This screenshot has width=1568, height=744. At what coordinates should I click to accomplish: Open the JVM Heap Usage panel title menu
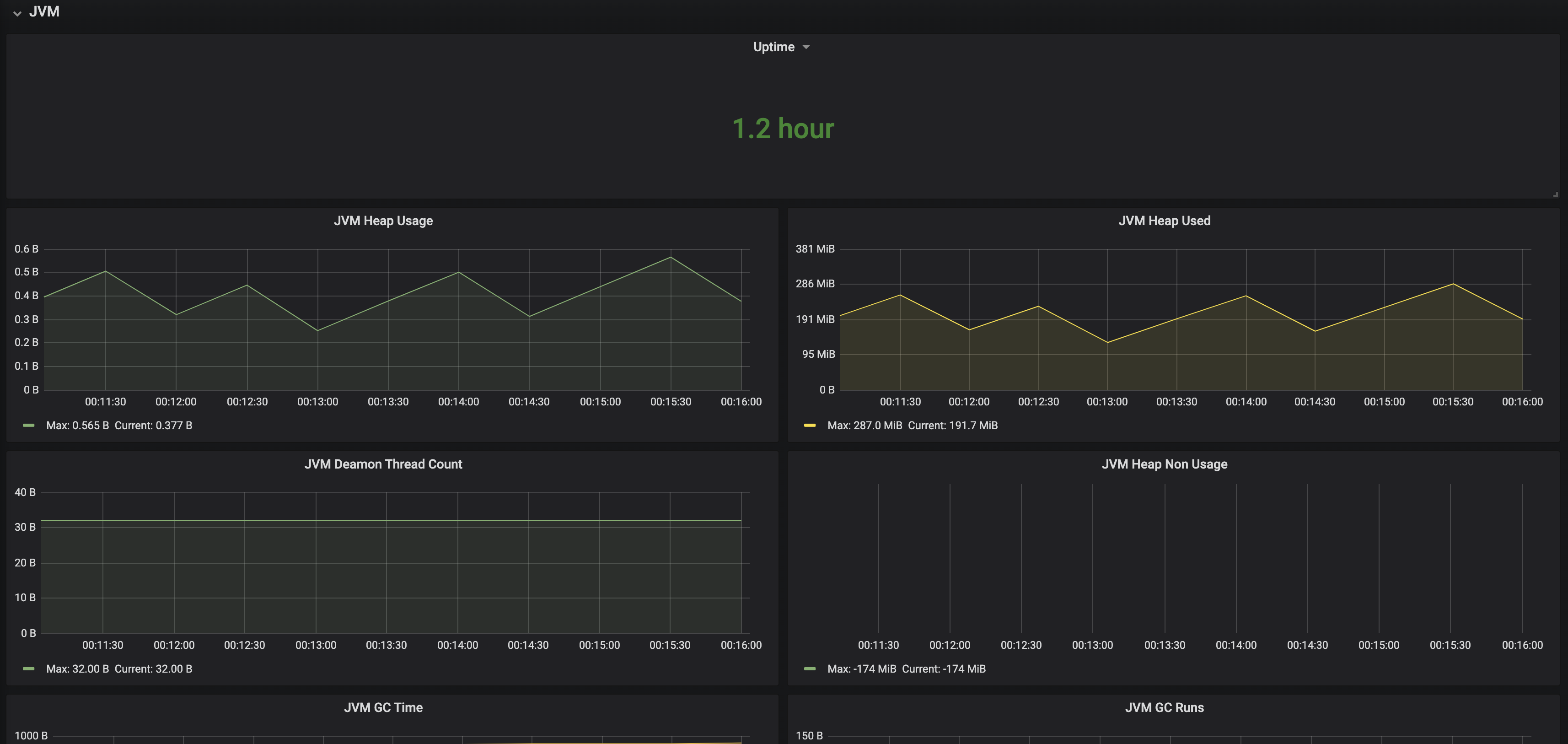[x=383, y=221]
